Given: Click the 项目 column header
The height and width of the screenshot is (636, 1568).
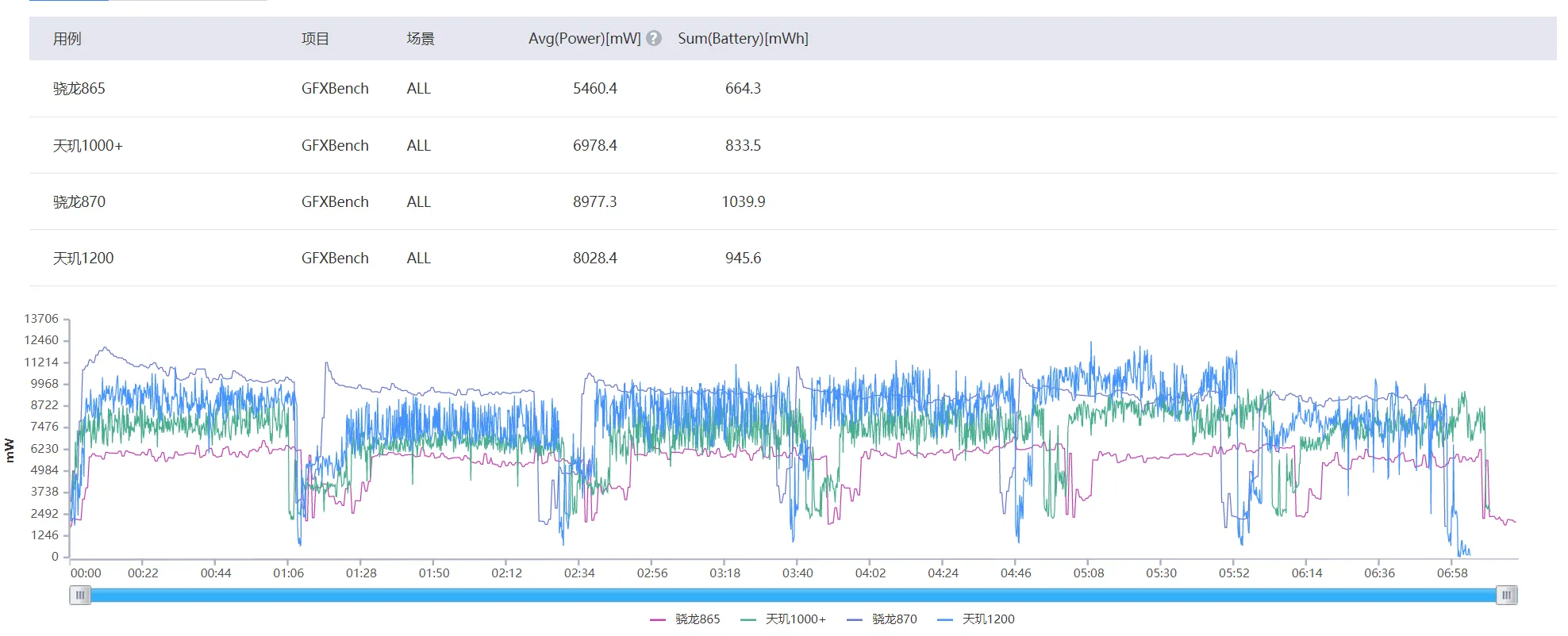Looking at the screenshot, I should [315, 39].
